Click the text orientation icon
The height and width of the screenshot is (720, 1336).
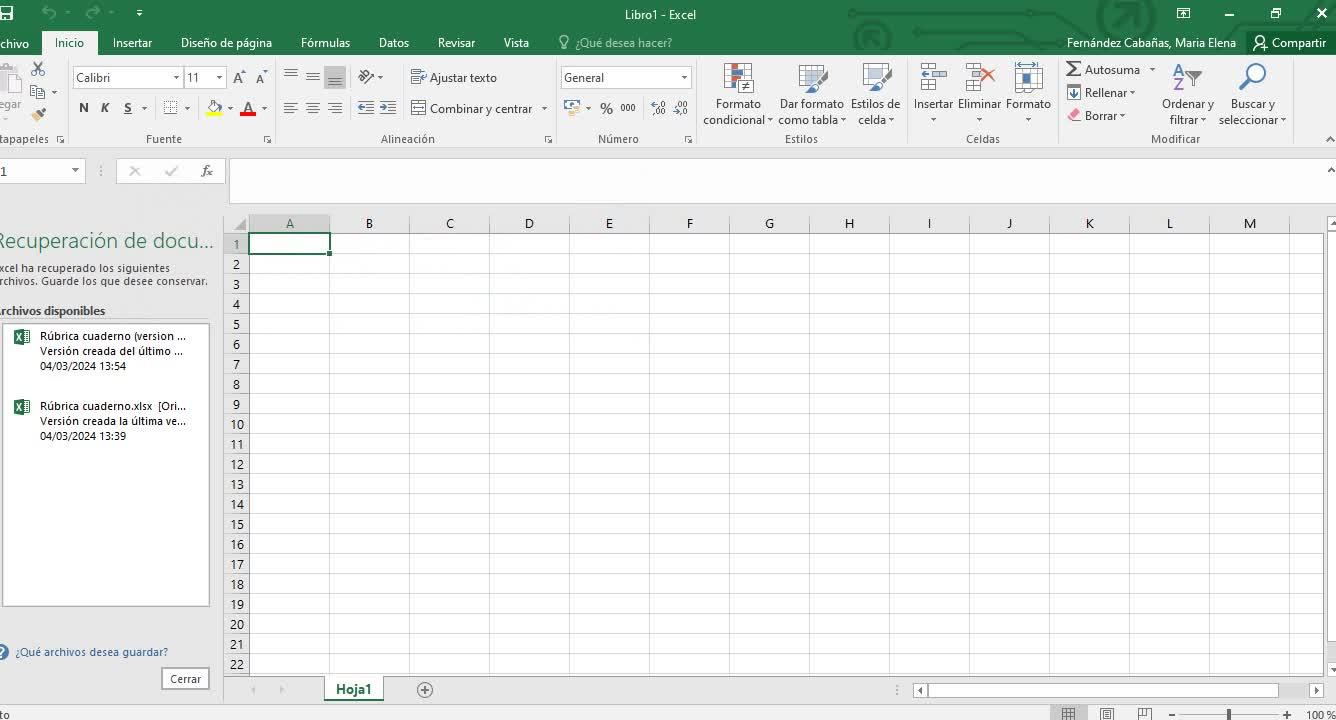pyautogui.click(x=366, y=77)
